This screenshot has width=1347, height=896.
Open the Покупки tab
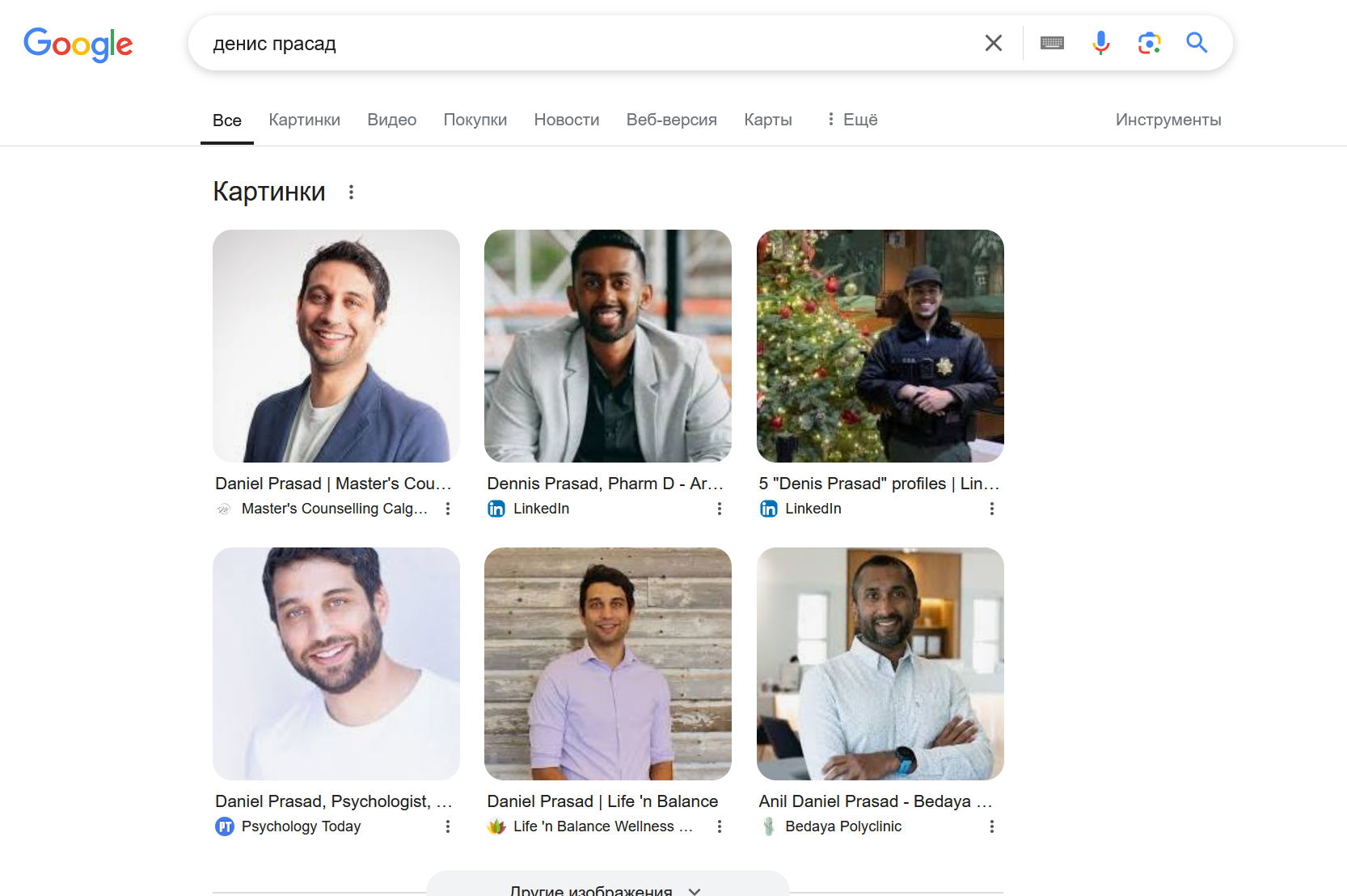(475, 120)
